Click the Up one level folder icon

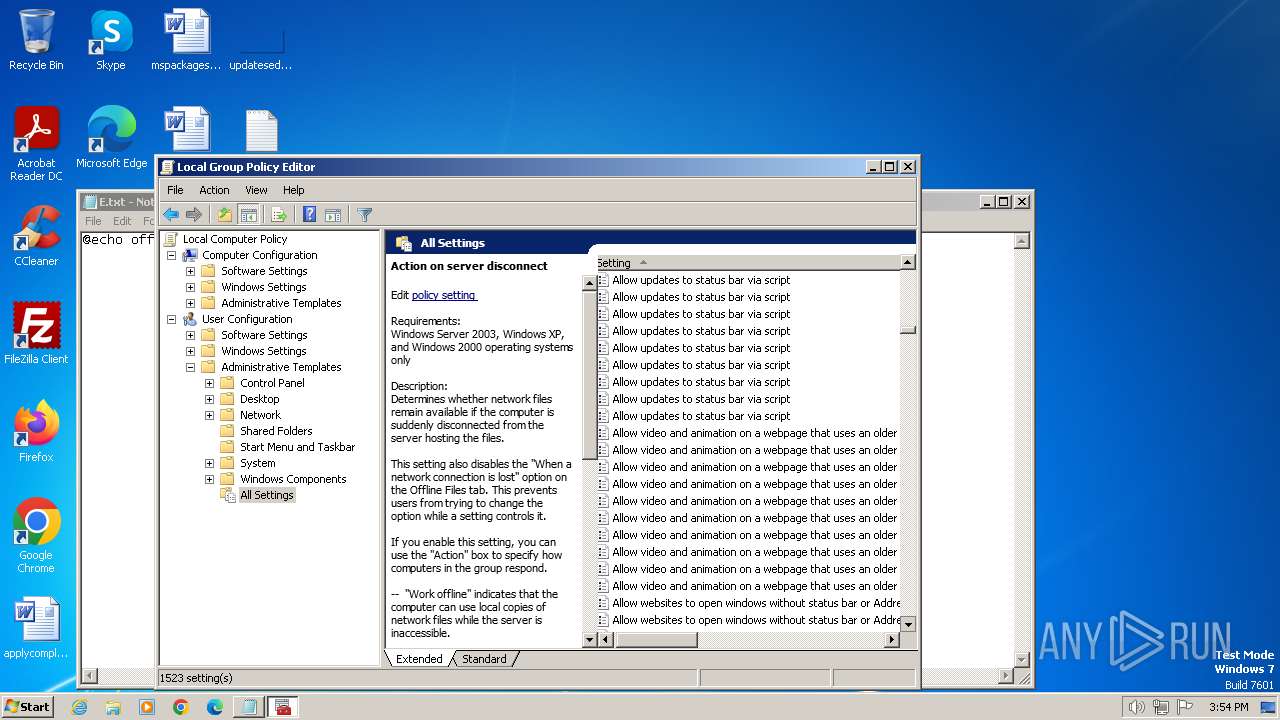[x=225, y=215]
